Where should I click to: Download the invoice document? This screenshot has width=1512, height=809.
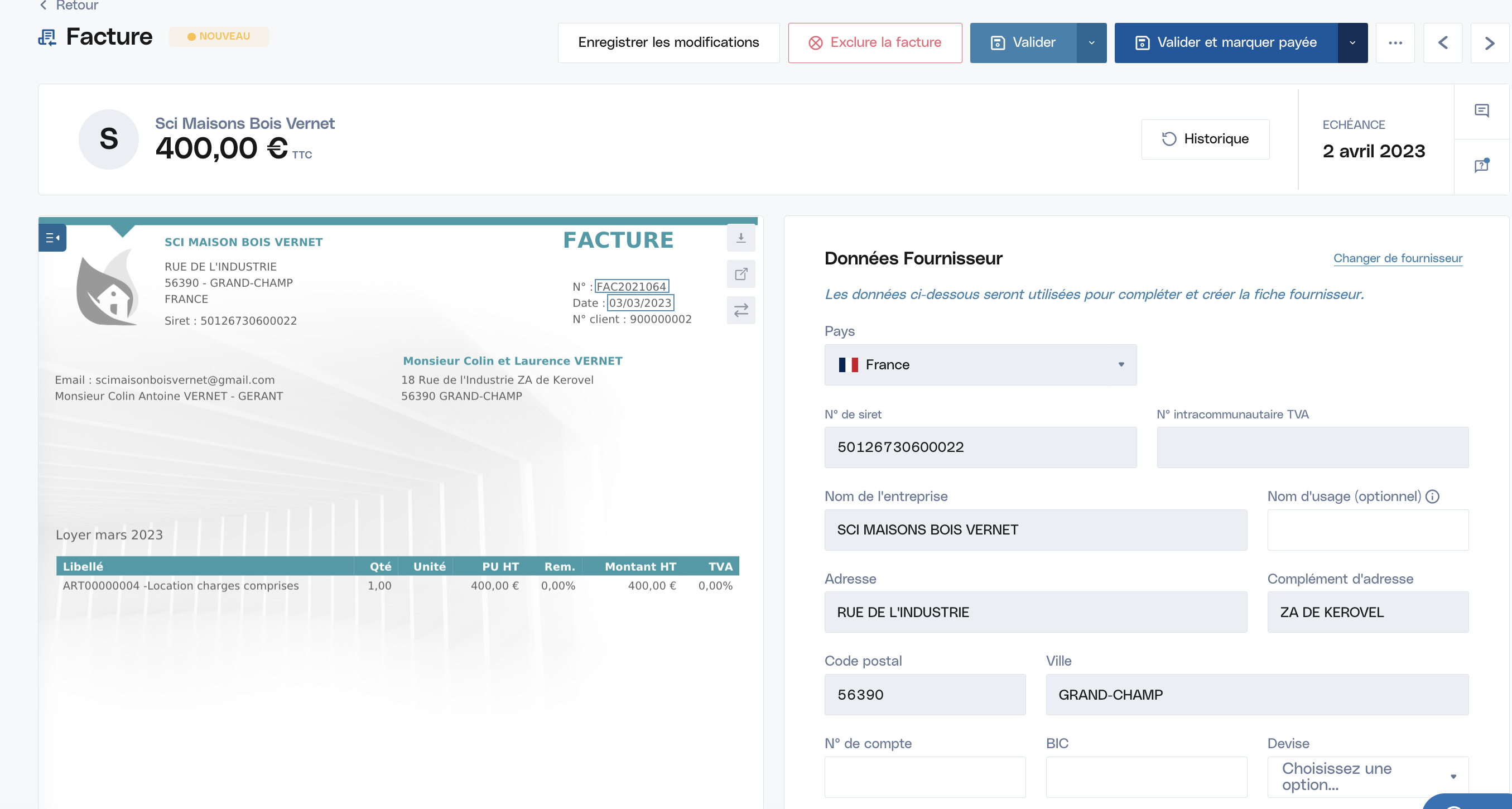[741, 238]
